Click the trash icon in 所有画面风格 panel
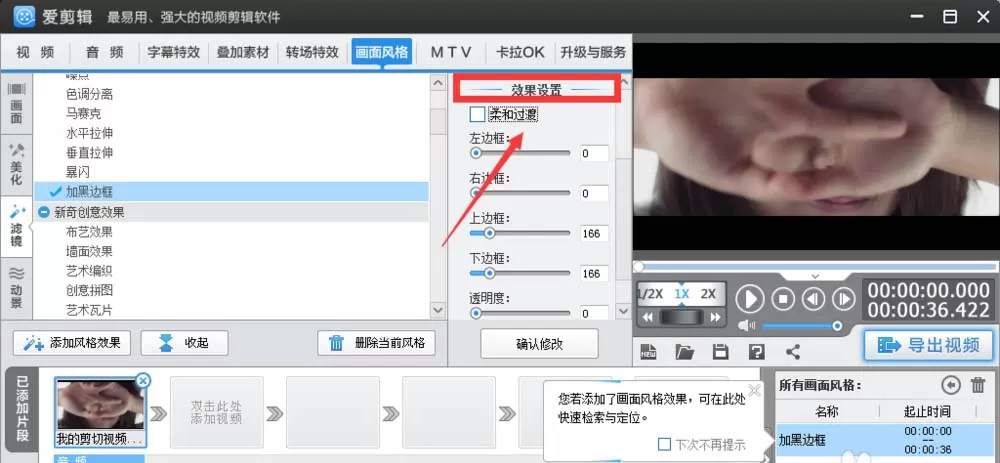This screenshot has width=1000, height=463. point(978,385)
